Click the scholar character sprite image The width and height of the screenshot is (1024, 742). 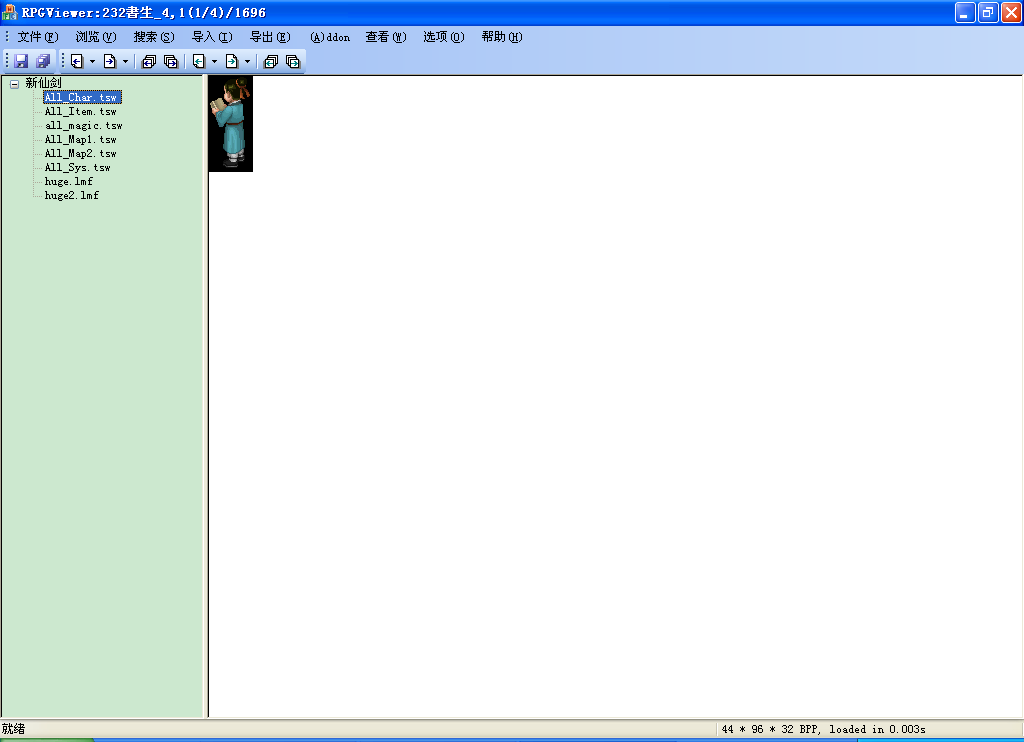point(231,124)
